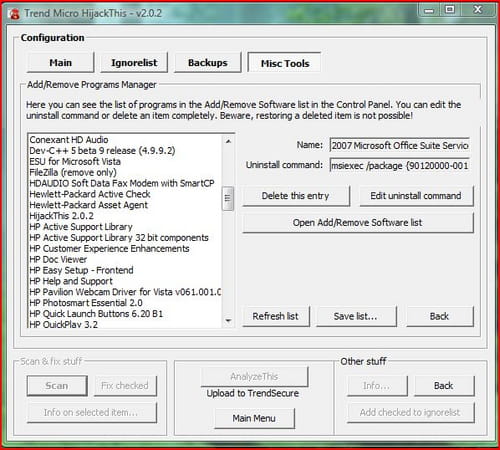The width and height of the screenshot is (500, 450).
Task: Click the HijackThis title bar app icon
Action: pyautogui.click(x=14, y=14)
